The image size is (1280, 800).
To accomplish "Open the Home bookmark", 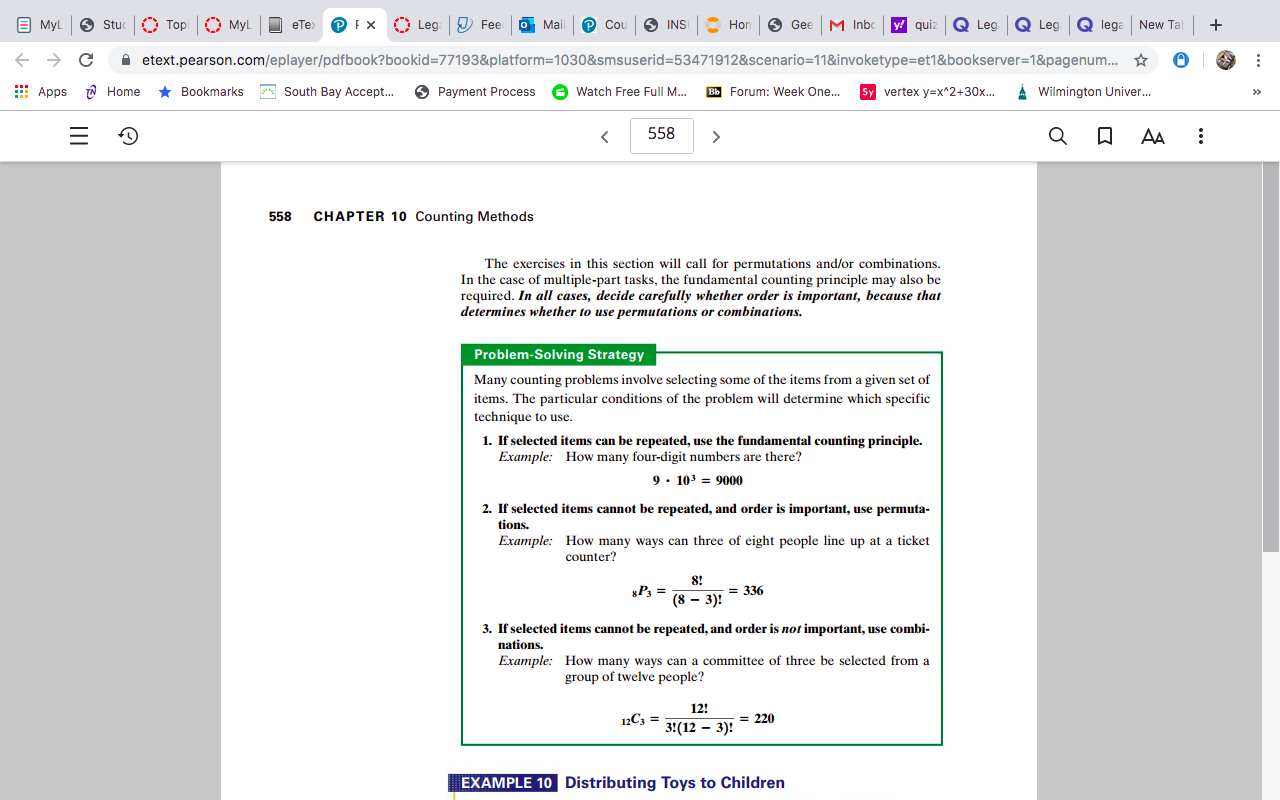I will click(x=112, y=92).
